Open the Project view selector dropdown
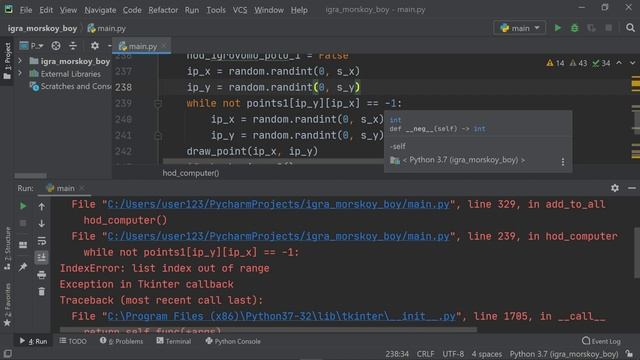The image size is (640, 360). tap(32, 46)
